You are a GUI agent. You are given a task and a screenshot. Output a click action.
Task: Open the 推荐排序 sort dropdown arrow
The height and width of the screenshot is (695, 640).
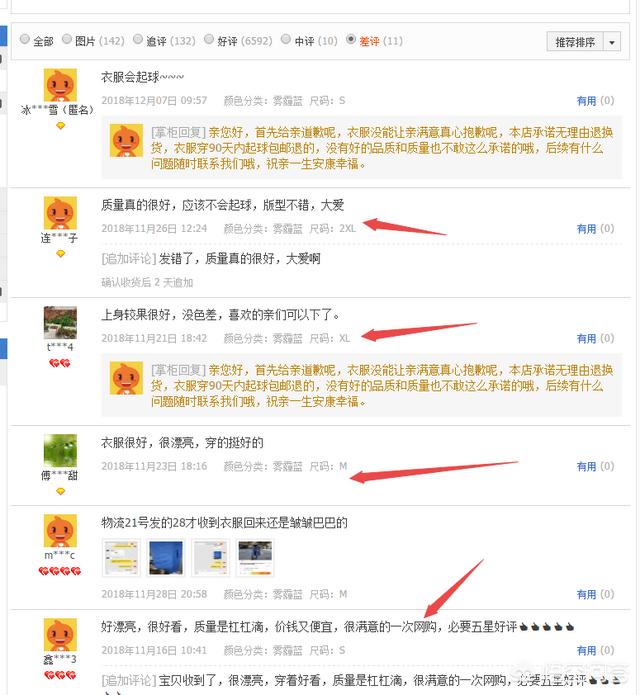click(612, 42)
